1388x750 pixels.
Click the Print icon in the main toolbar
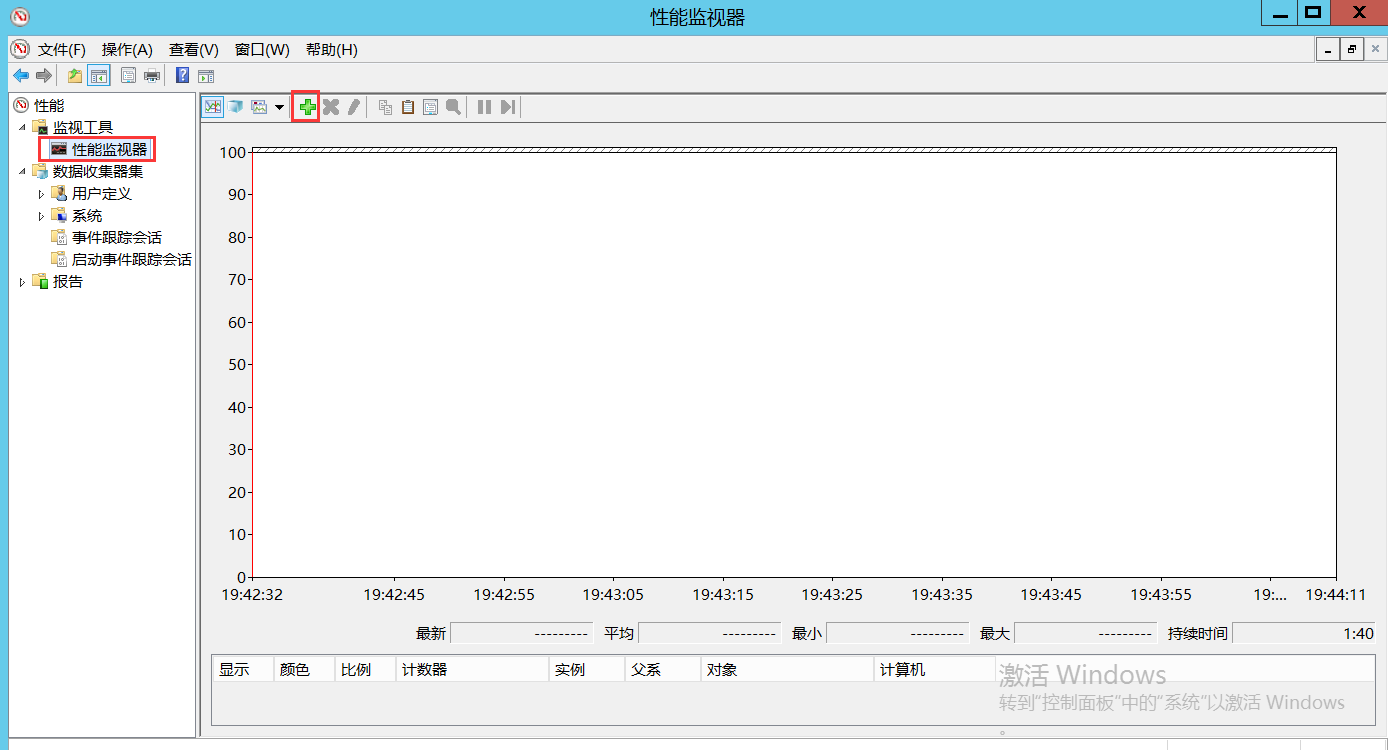click(x=152, y=76)
